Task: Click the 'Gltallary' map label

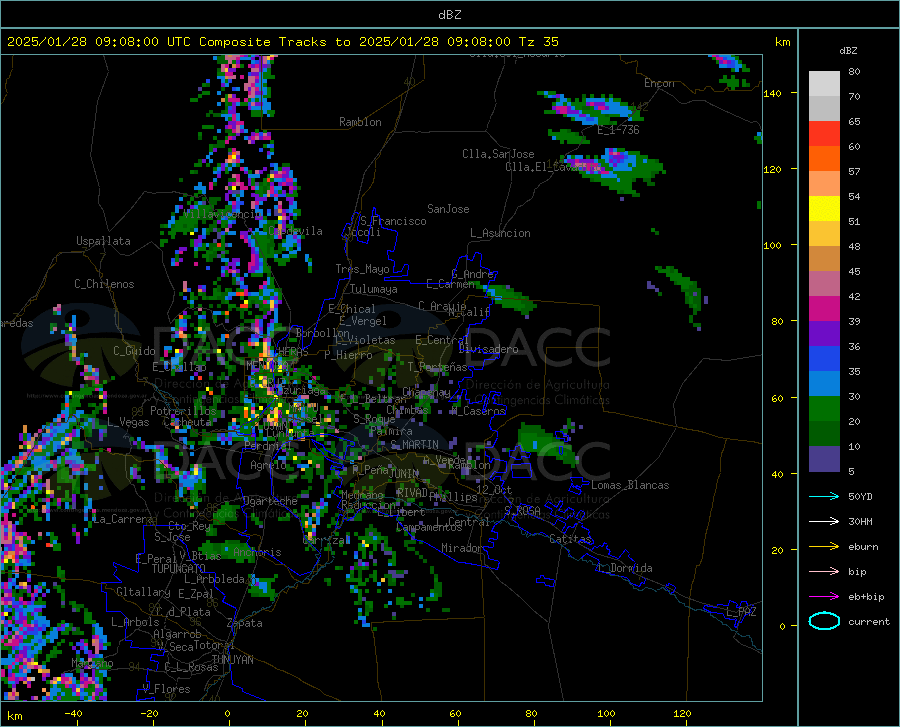Action: click(x=143, y=592)
